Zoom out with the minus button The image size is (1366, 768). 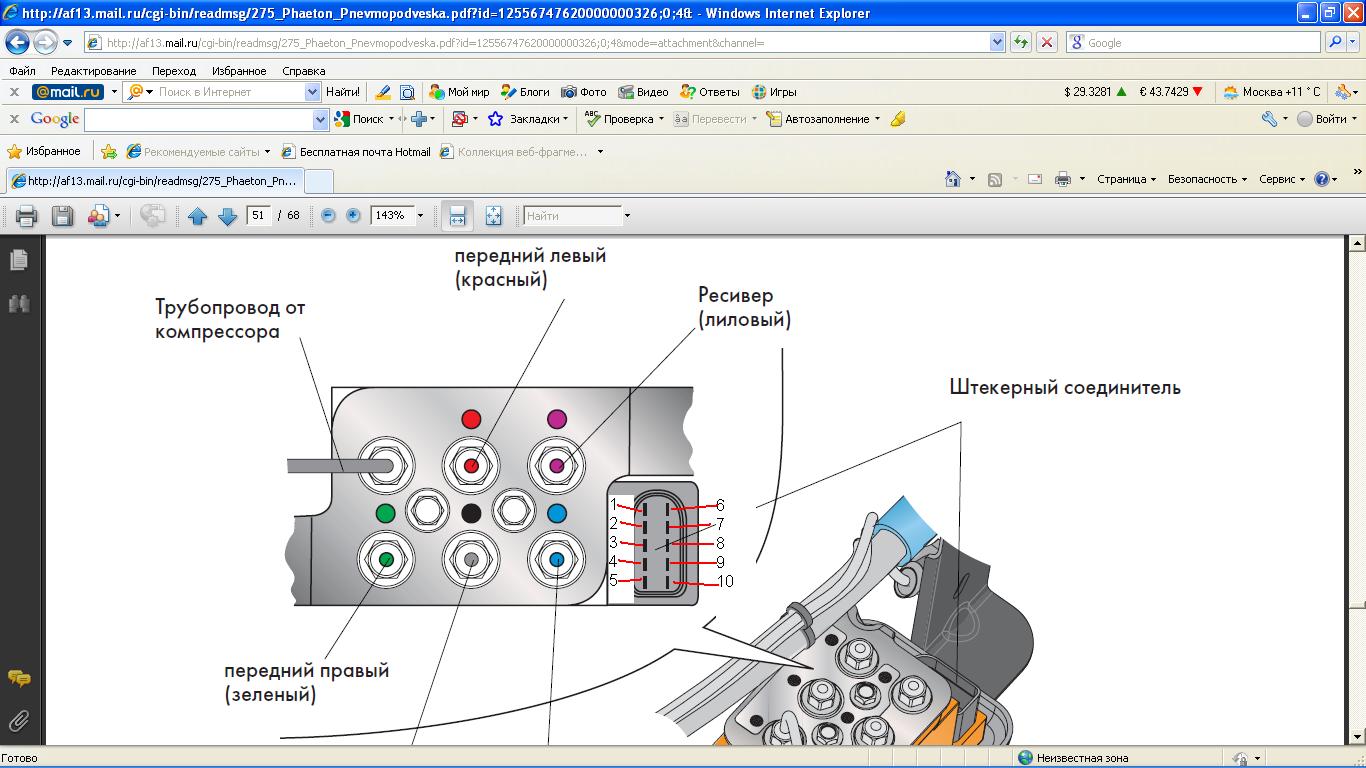(328, 216)
